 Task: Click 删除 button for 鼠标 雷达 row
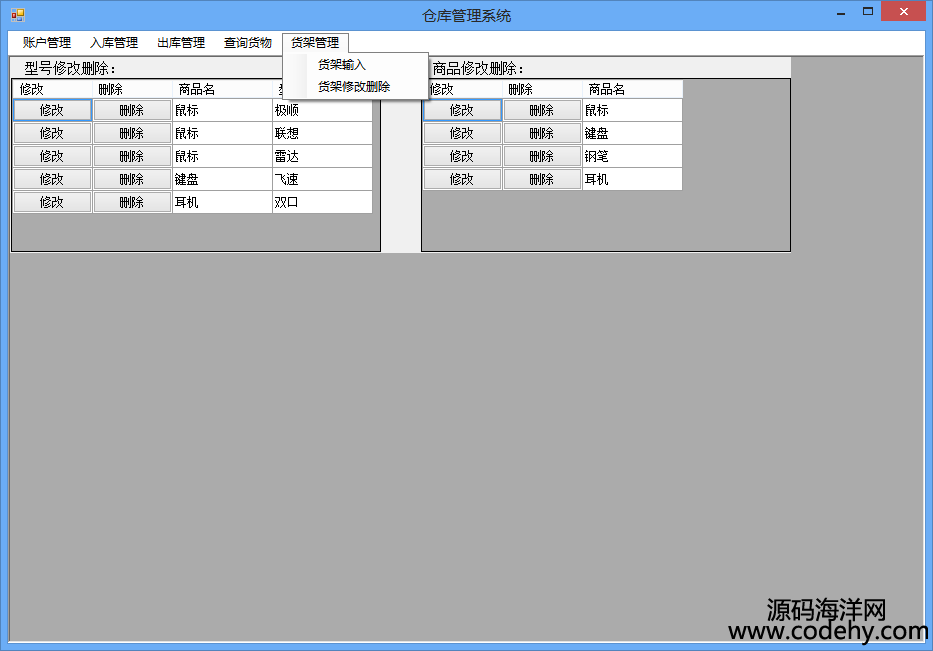coord(132,157)
